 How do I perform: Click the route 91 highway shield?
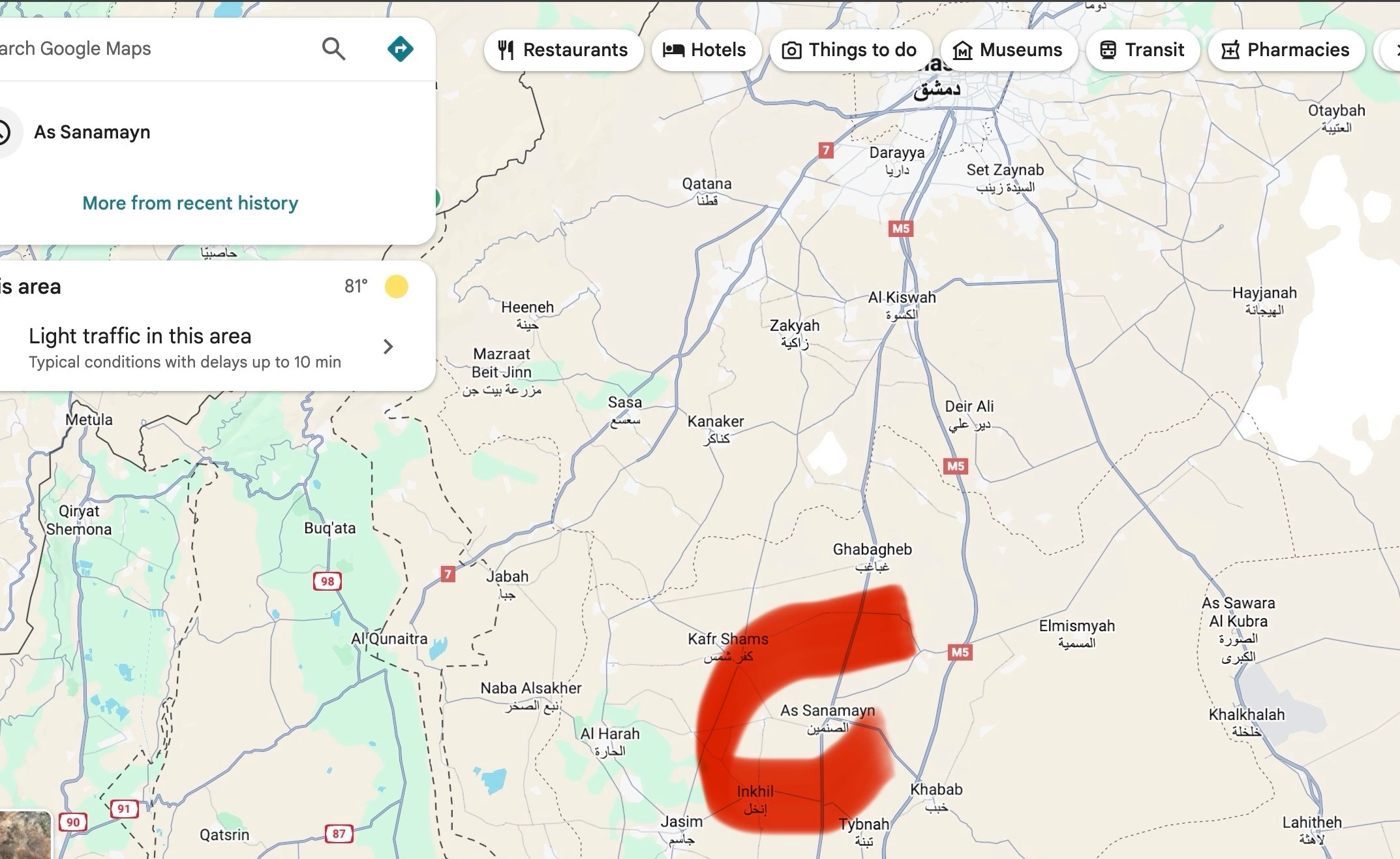[123, 809]
